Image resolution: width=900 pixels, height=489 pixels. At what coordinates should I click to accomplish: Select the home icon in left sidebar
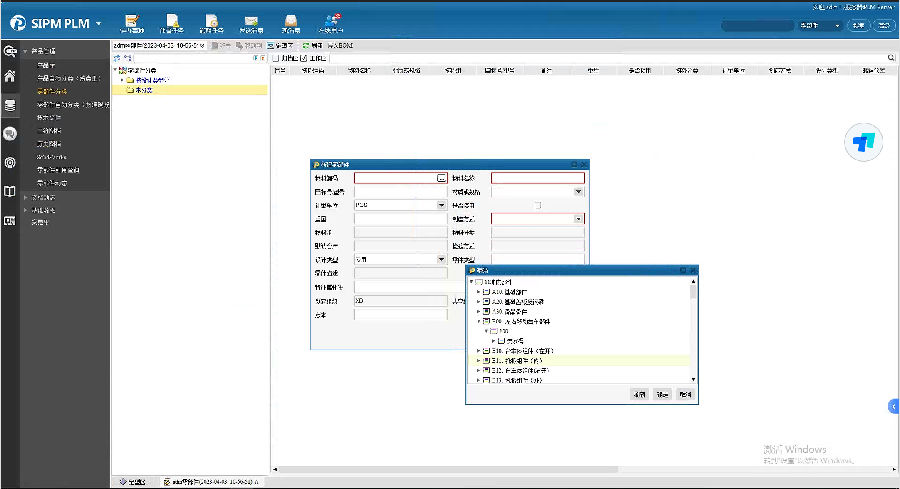click(x=9, y=76)
